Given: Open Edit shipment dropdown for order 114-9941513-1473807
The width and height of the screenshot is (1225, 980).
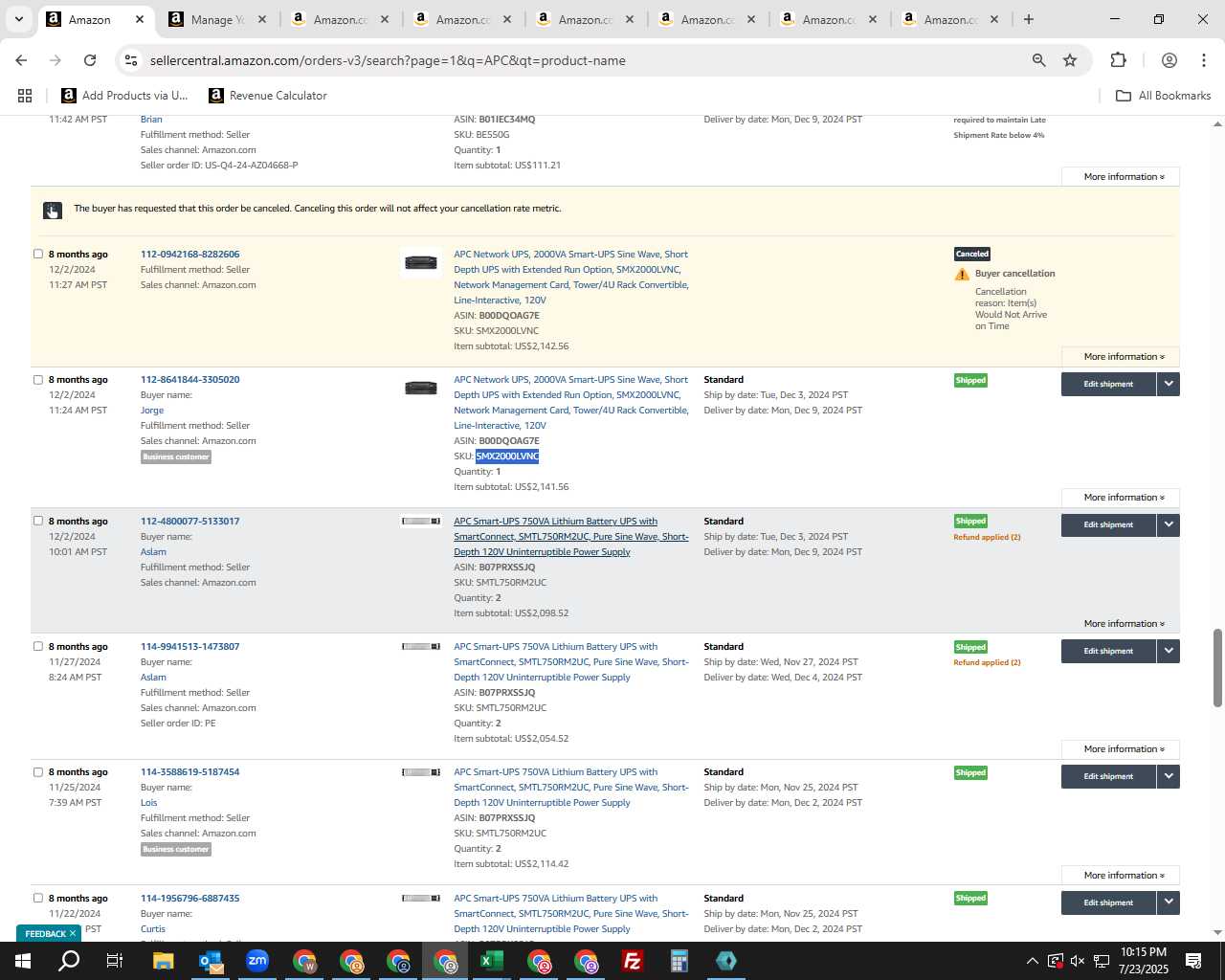Looking at the screenshot, I should pos(1169,651).
